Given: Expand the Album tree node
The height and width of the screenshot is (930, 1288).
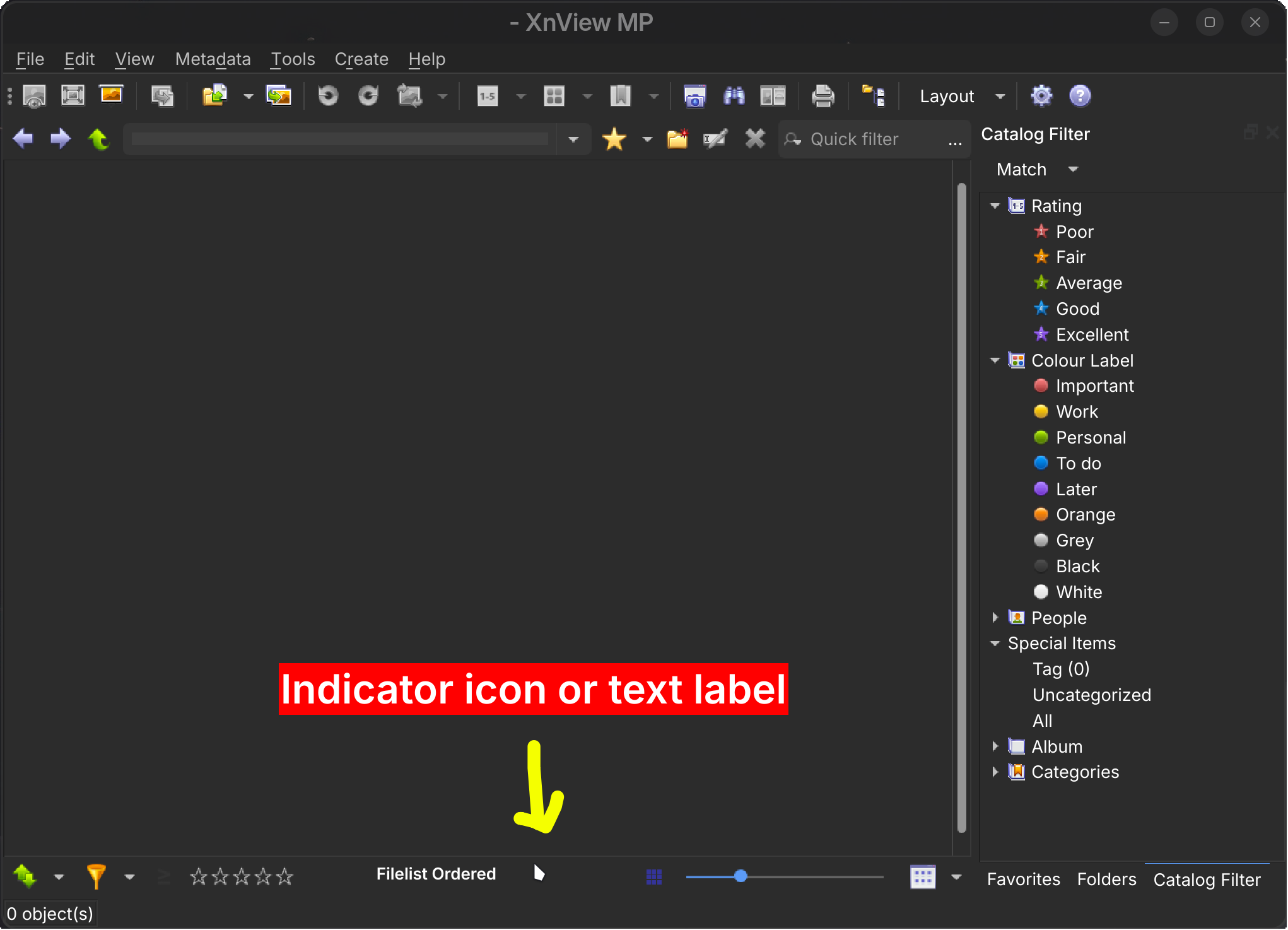Looking at the screenshot, I should 995,746.
